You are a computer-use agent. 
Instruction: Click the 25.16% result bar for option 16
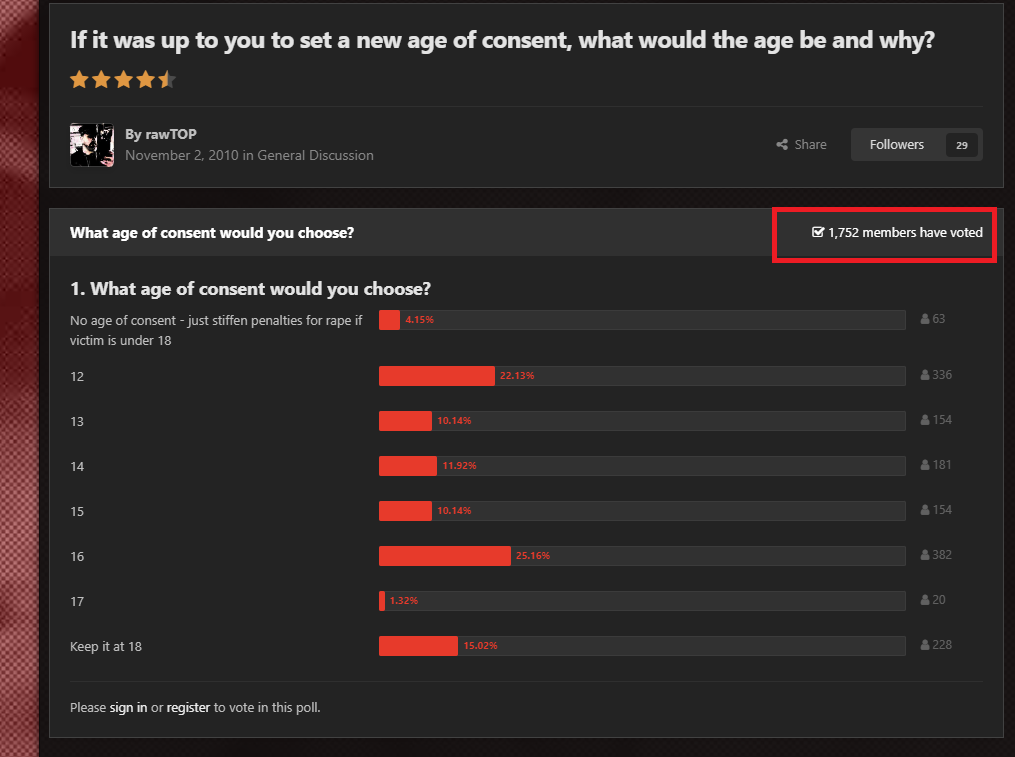tap(642, 556)
